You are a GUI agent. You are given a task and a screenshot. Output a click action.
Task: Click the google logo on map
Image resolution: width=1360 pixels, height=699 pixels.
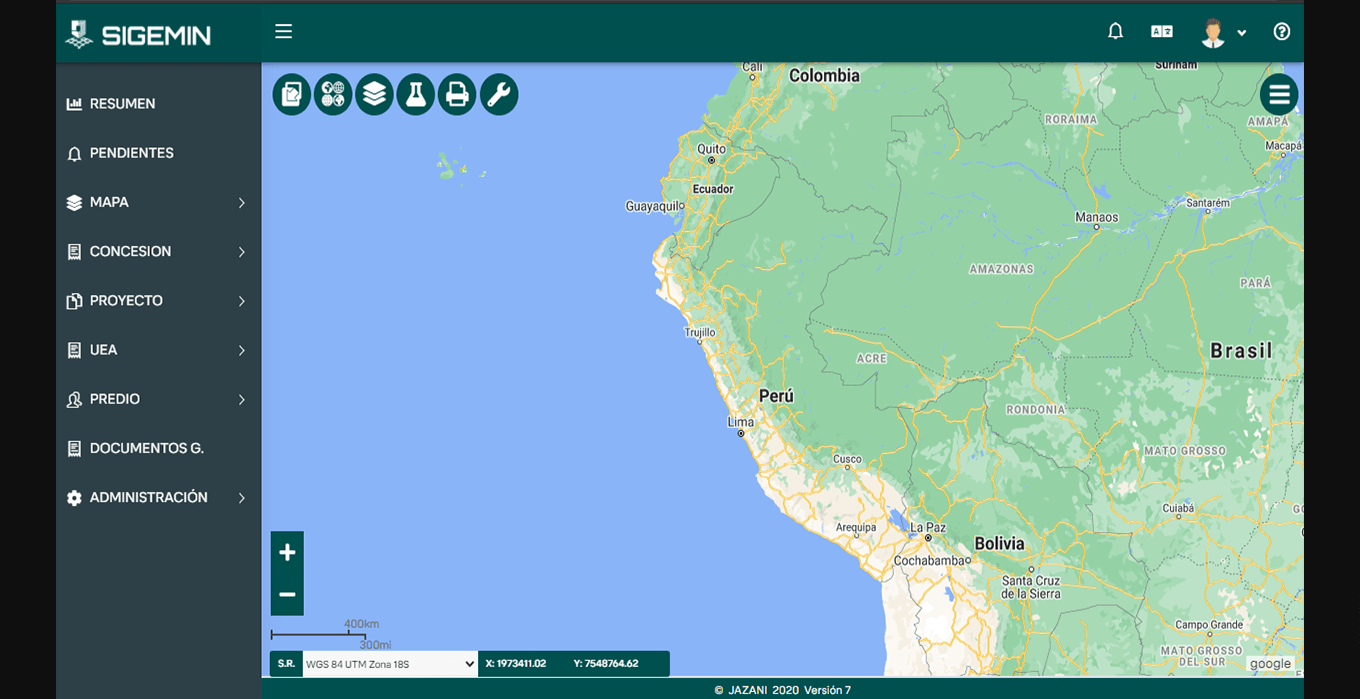pyautogui.click(x=1270, y=664)
